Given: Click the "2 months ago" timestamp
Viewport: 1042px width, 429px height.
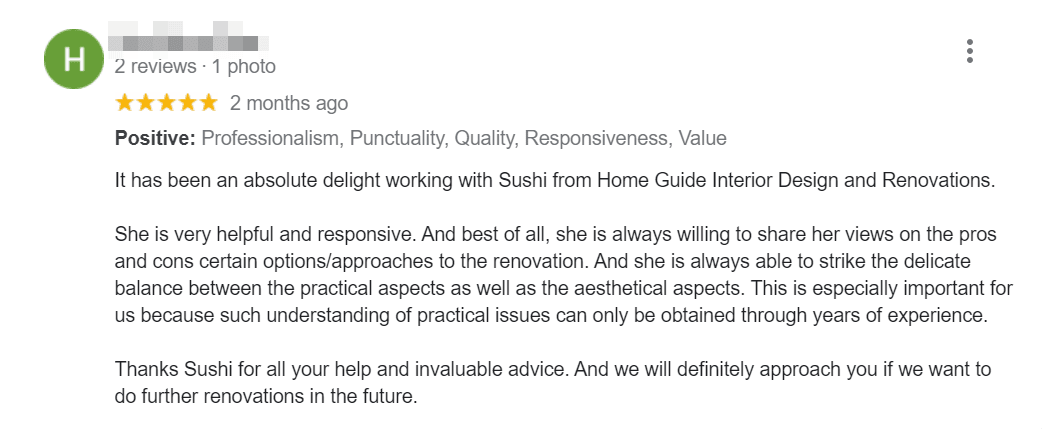Looking at the screenshot, I should point(289,104).
